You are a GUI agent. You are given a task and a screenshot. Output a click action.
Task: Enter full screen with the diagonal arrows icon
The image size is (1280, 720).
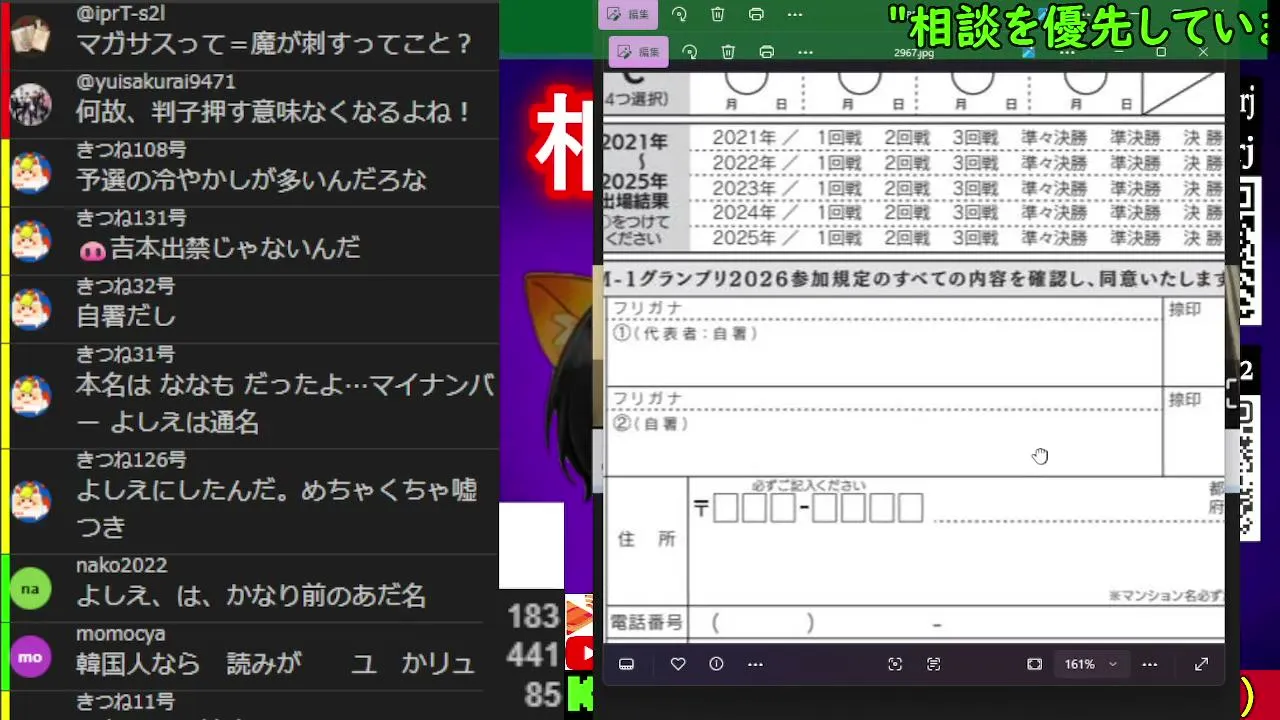pos(1202,664)
